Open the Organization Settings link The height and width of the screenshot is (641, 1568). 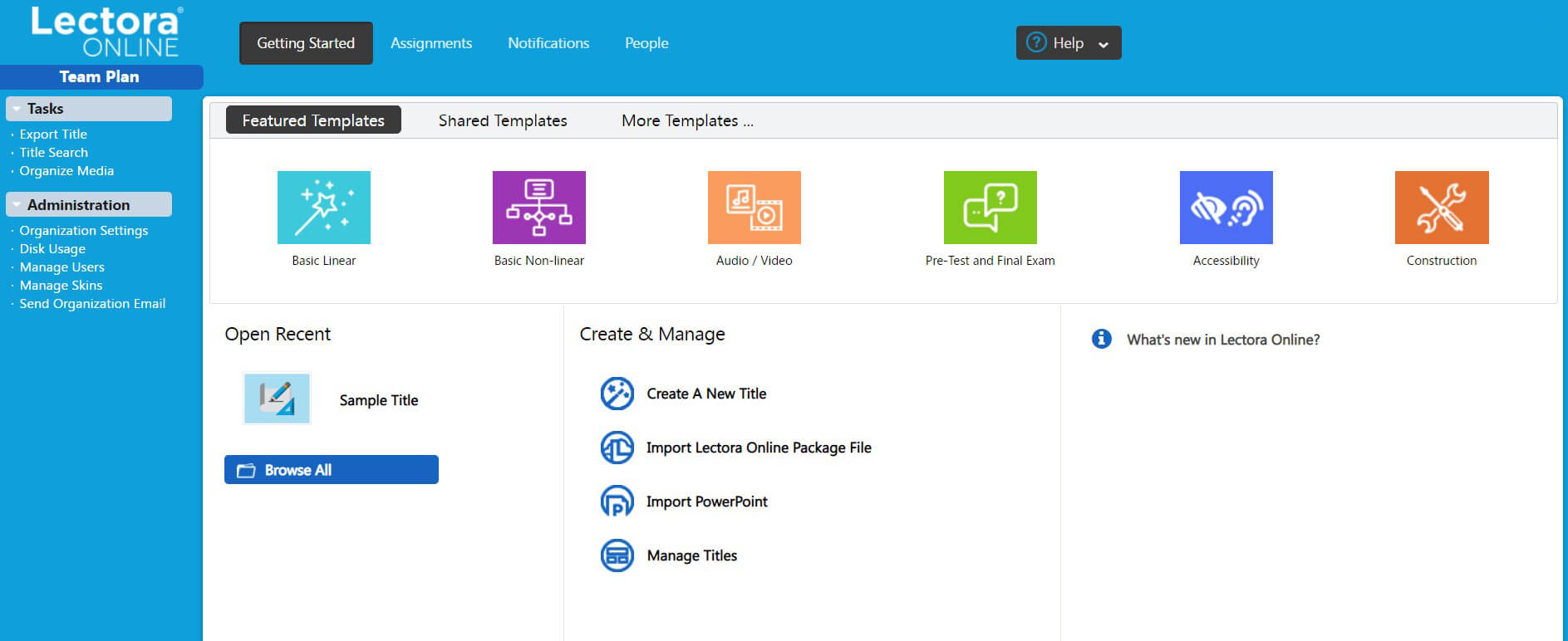[x=84, y=230]
